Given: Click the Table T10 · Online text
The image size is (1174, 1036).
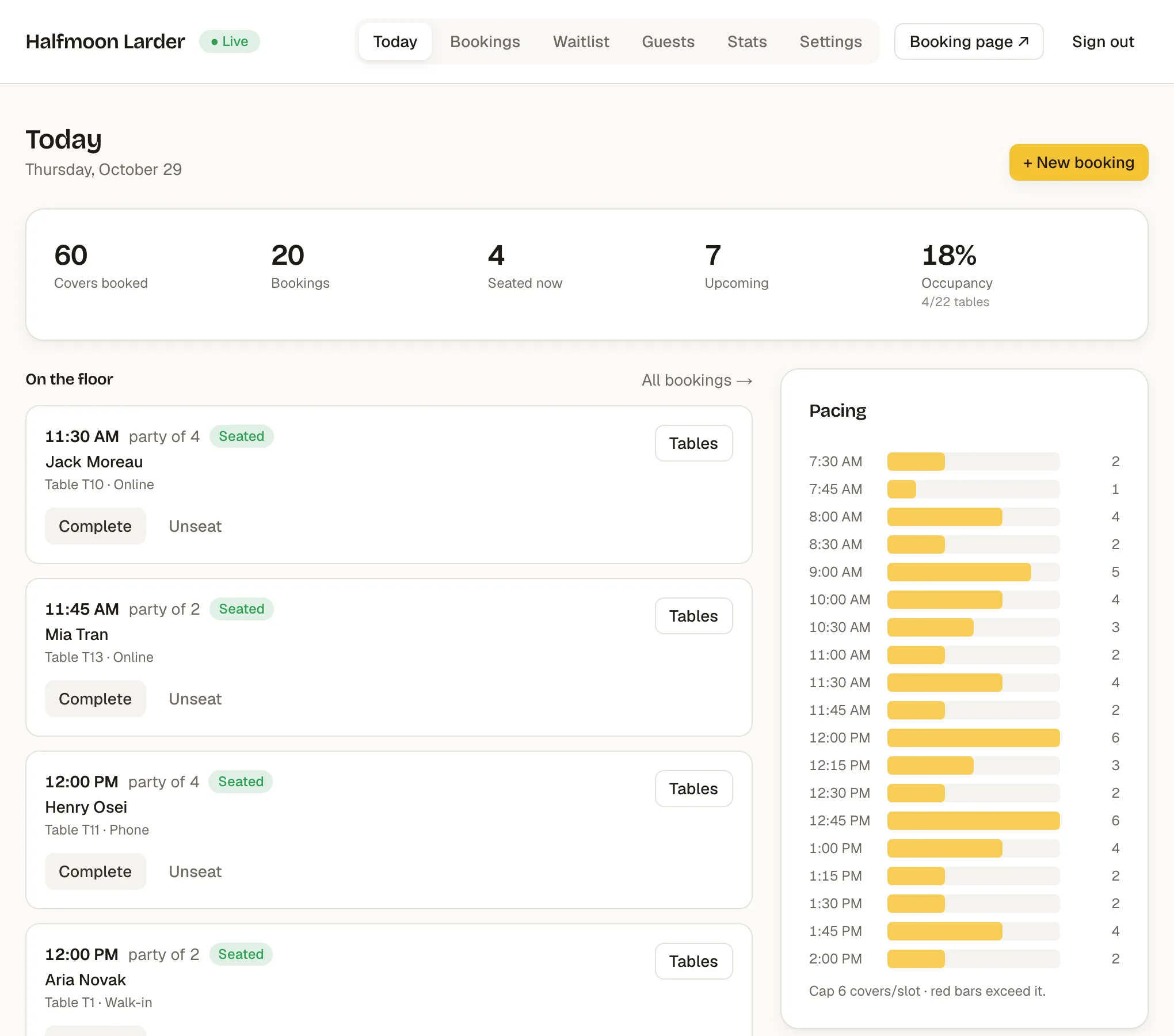Looking at the screenshot, I should [x=100, y=485].
